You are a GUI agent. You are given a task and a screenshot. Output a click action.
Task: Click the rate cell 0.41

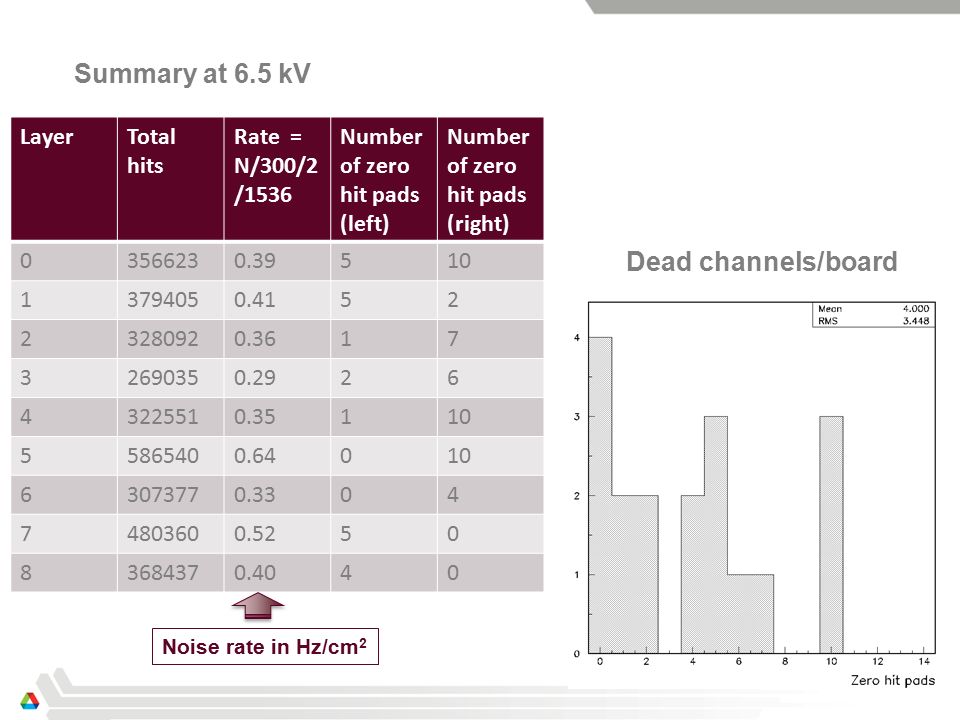(x=277, y=300)
